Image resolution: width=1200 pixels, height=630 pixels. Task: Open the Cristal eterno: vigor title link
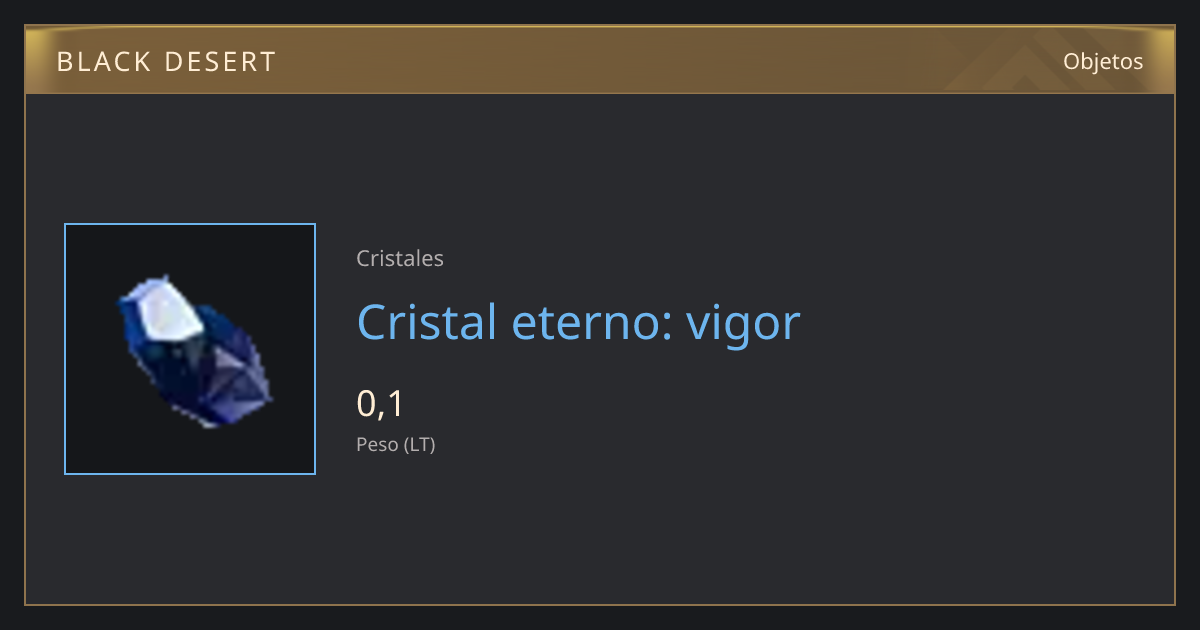click(579, 323)
